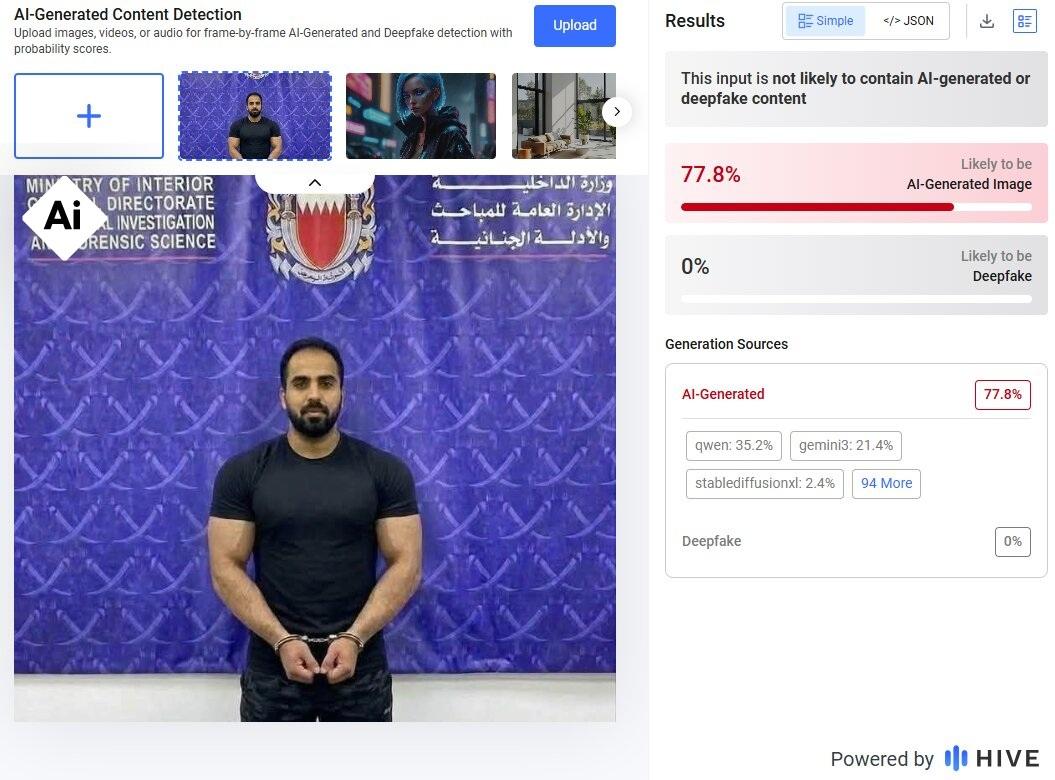Click the download results icon
Viewport: 1055px width, 780px height.
point(986,22)
